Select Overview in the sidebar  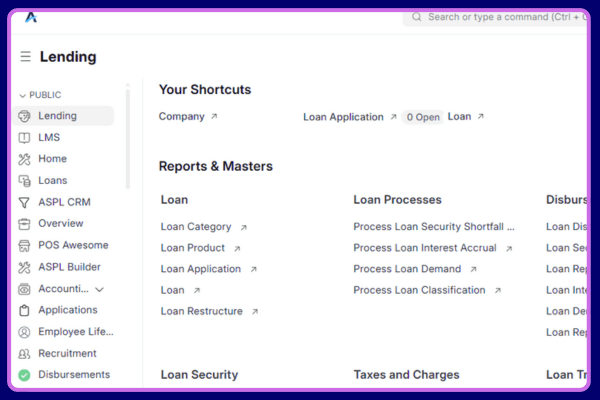pos(61,223)
